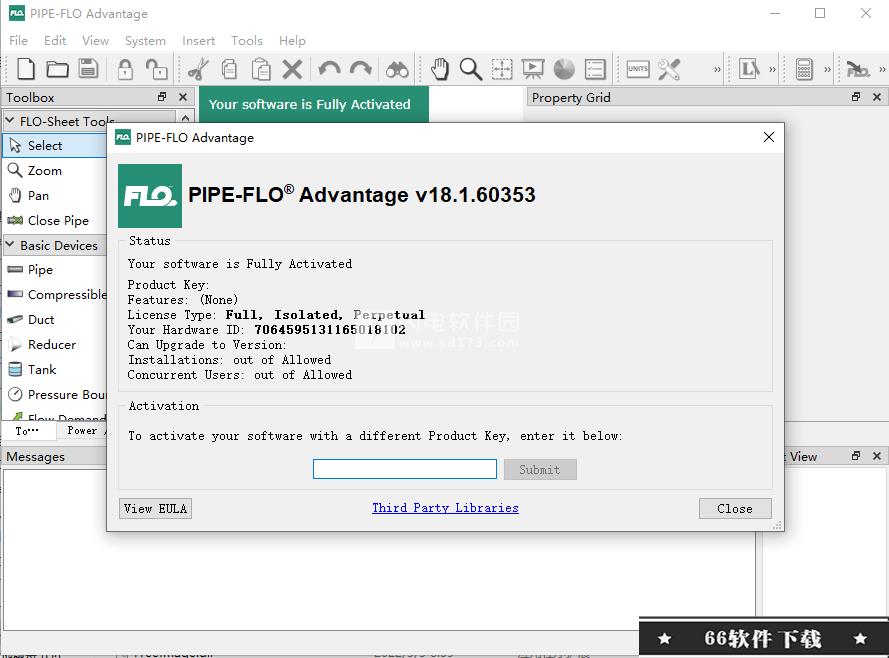Cut with the scissors icon

(198, 70)
